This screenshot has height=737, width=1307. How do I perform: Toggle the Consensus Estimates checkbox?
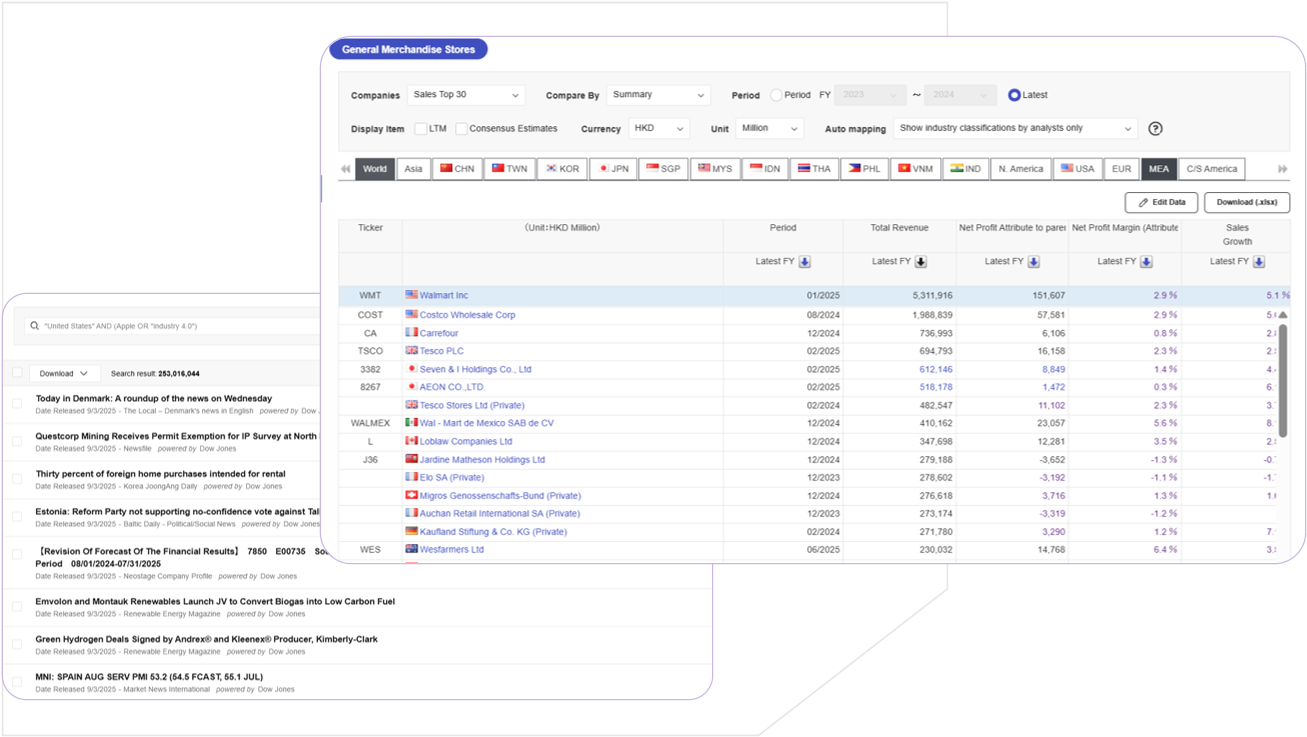coord(461,129)
